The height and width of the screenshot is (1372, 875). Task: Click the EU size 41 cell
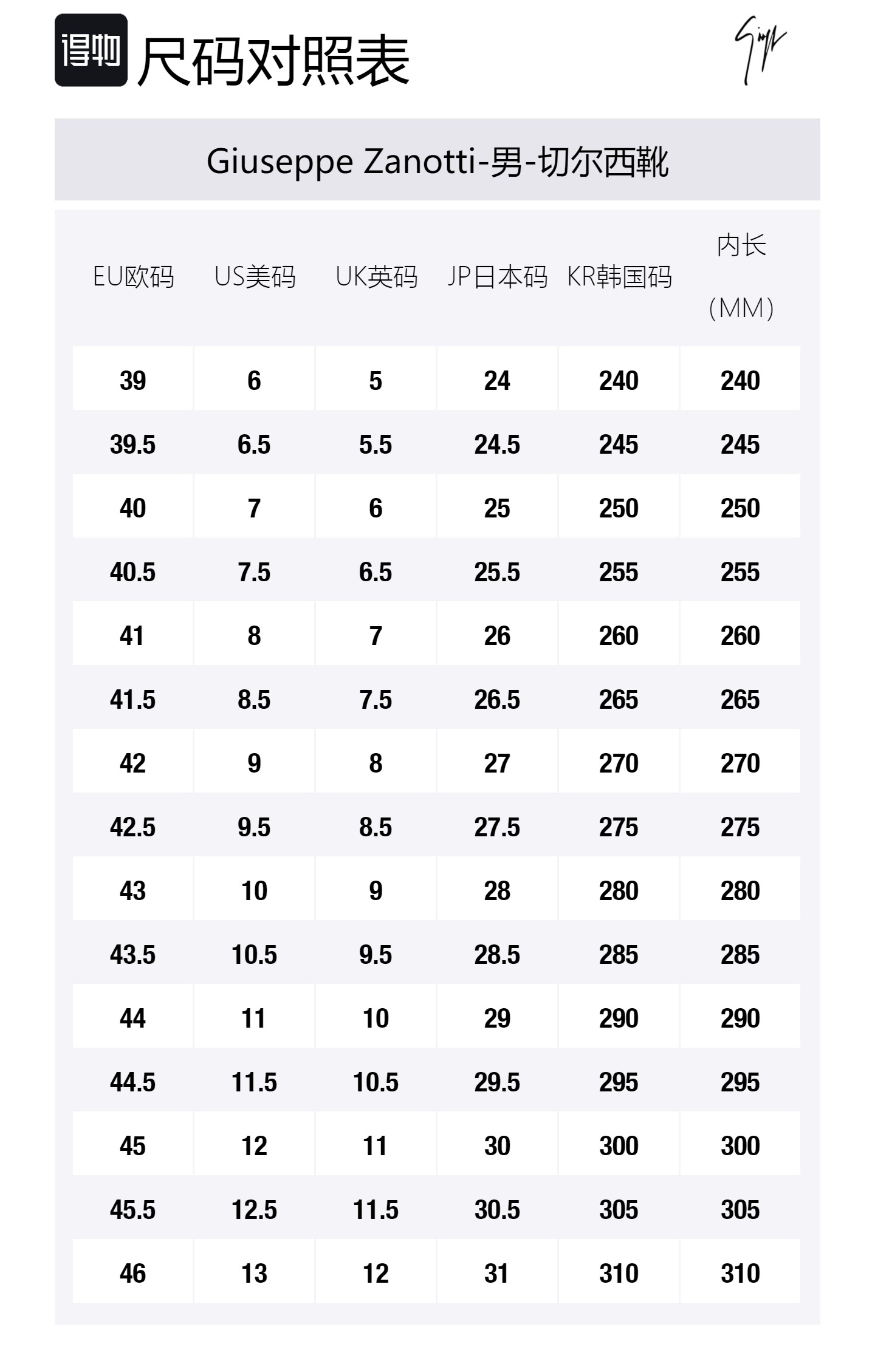point(133,636)
